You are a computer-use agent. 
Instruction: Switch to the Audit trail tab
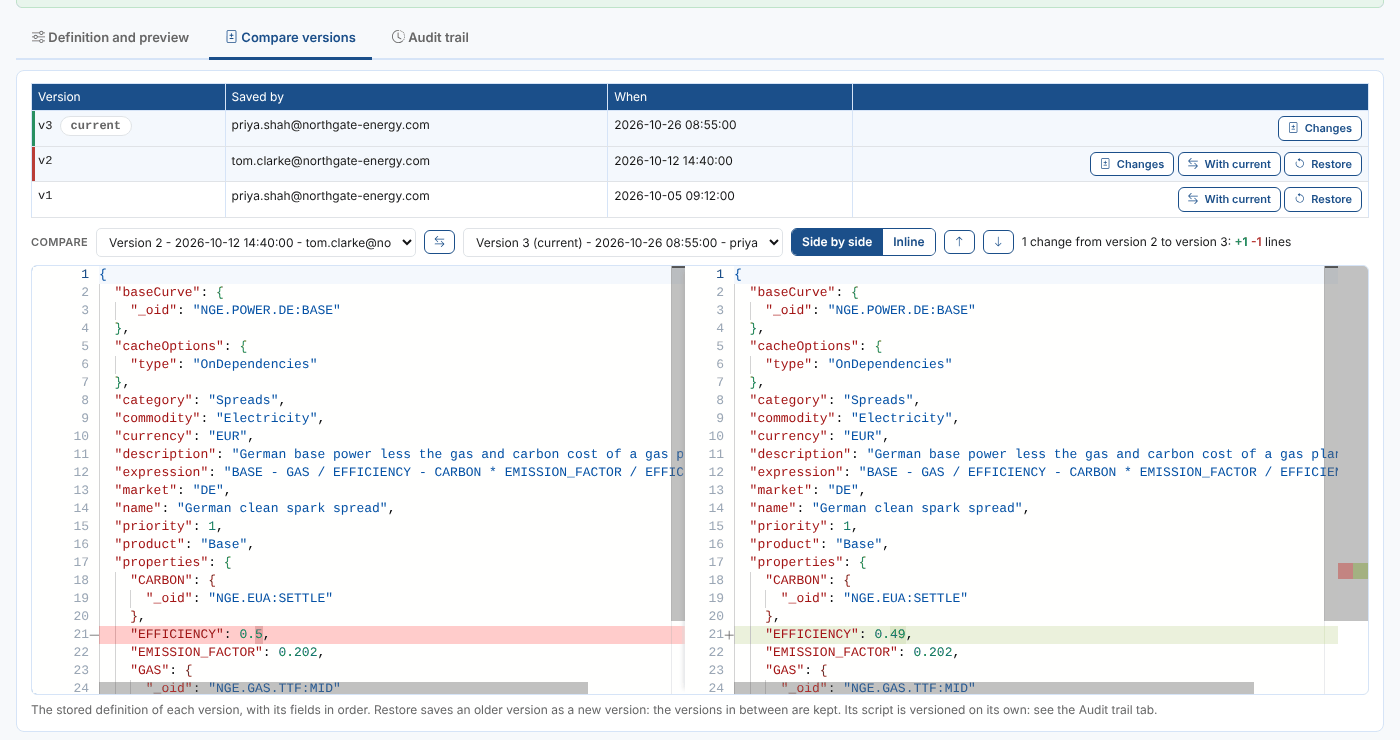[430, 37]
